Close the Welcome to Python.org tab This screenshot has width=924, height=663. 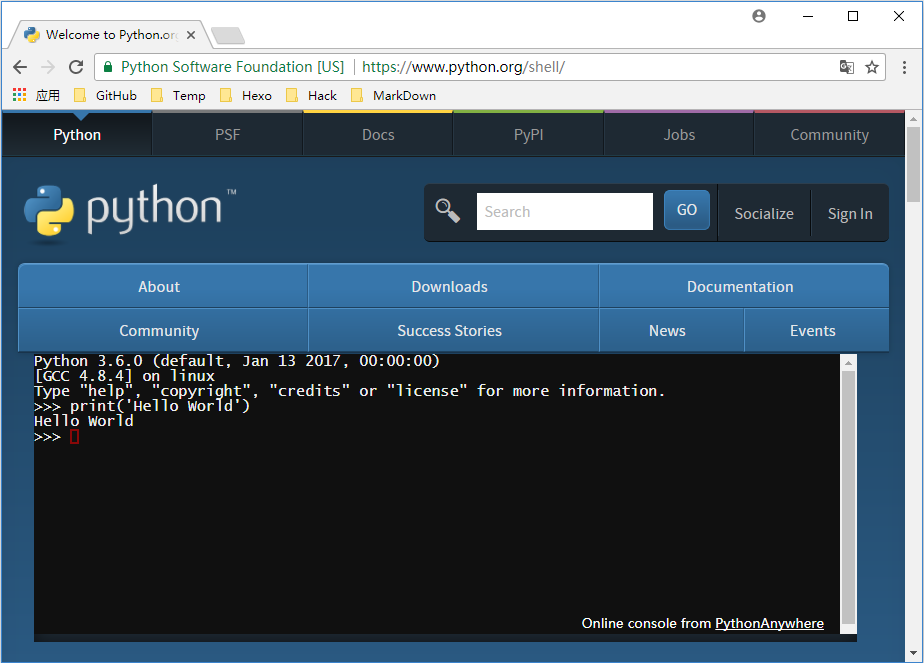191,35
